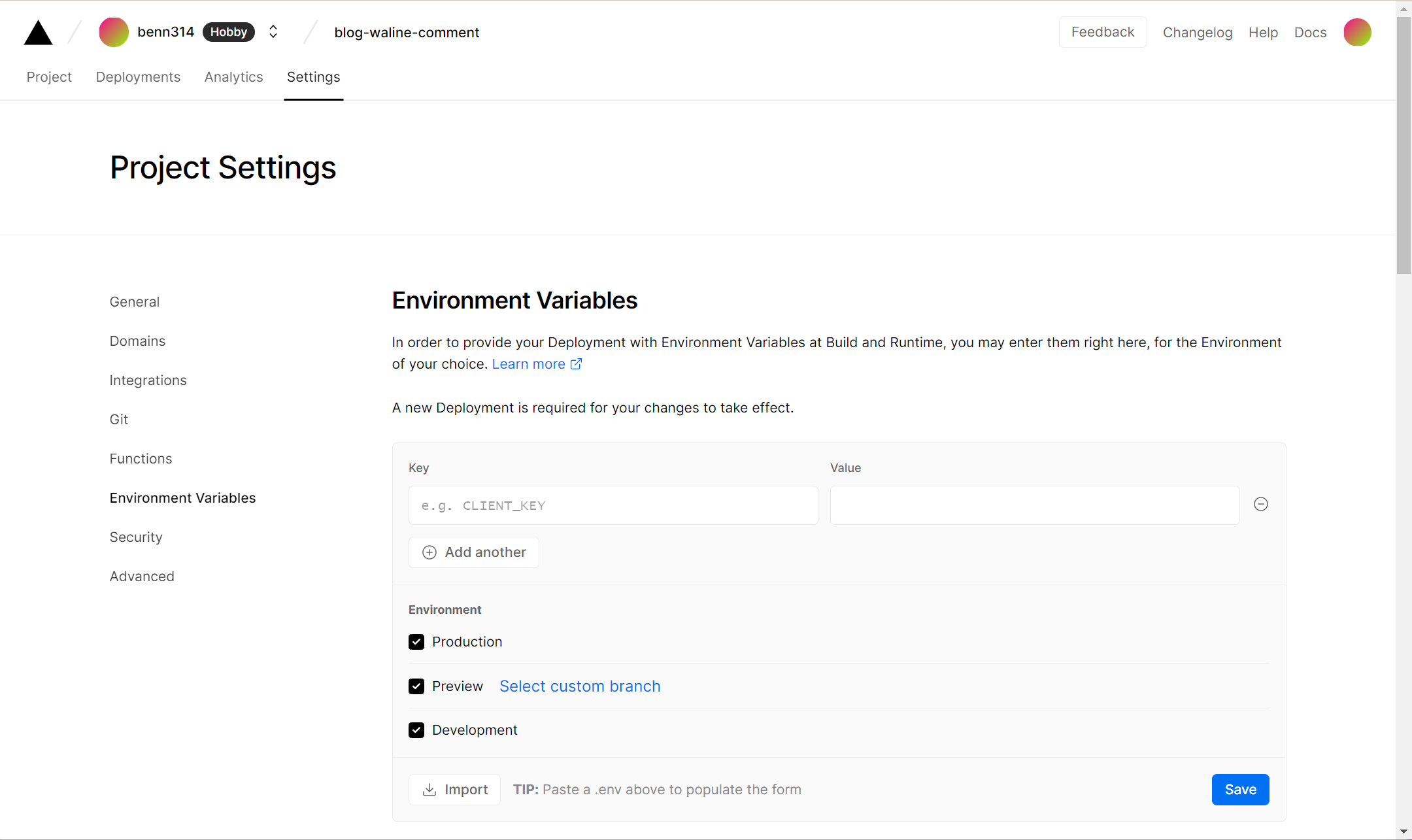Click the Import button
The image size is (1412, 840).
click(454, 790)
